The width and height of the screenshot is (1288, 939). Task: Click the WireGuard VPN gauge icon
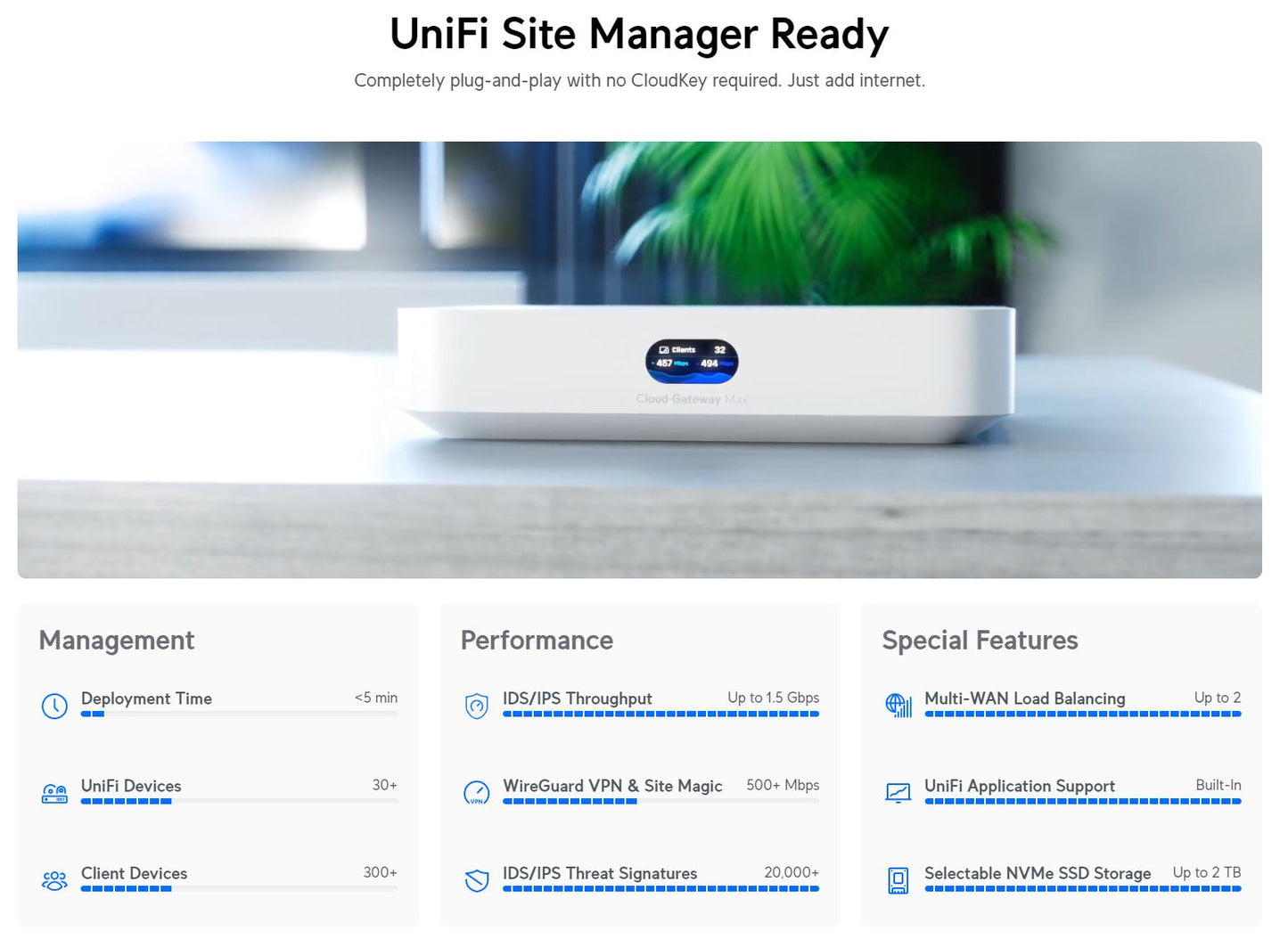click(x=477, y=793)
